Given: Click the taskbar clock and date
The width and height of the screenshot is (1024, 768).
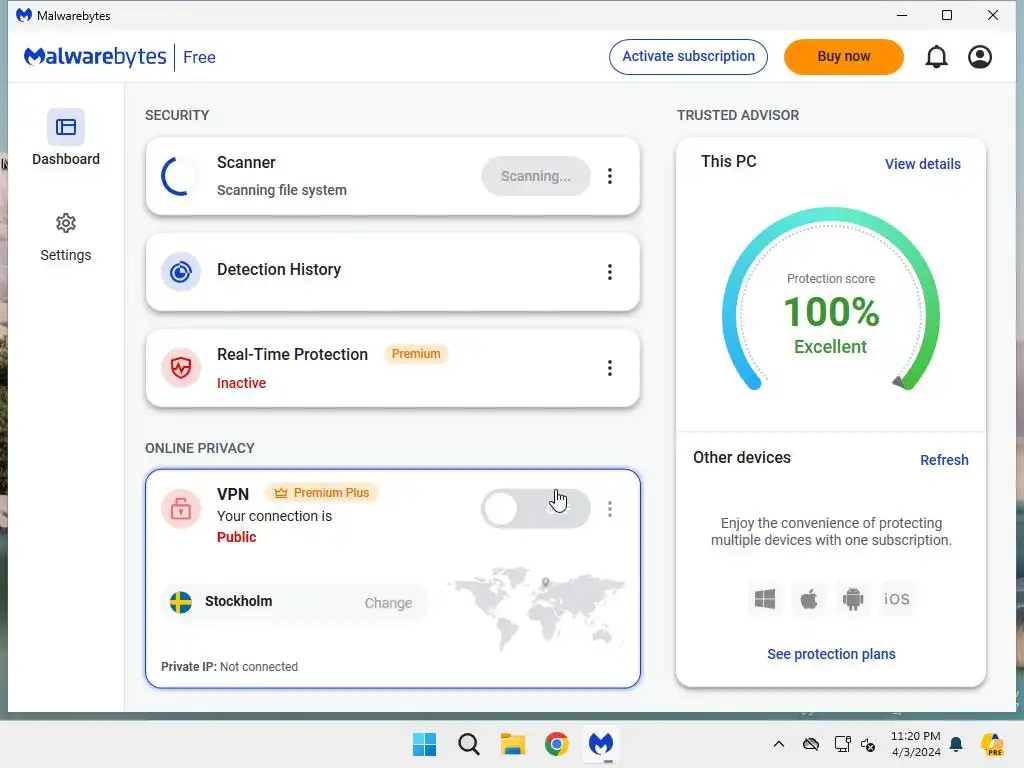Looking at the screenshot, I should click(916, 744).
